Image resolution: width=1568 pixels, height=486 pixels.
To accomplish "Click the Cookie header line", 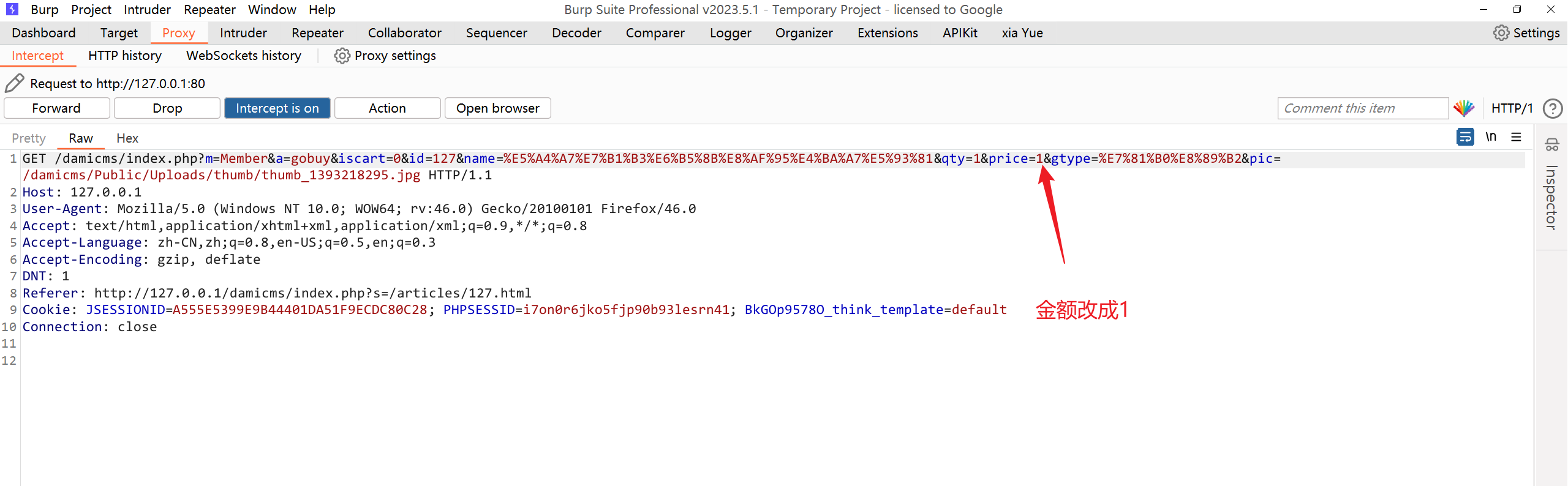I will pos(514,310).
